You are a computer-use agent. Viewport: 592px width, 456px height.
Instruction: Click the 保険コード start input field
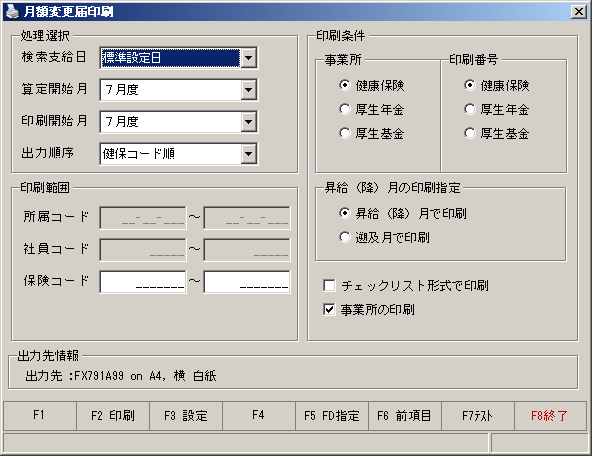coord(143,282)
